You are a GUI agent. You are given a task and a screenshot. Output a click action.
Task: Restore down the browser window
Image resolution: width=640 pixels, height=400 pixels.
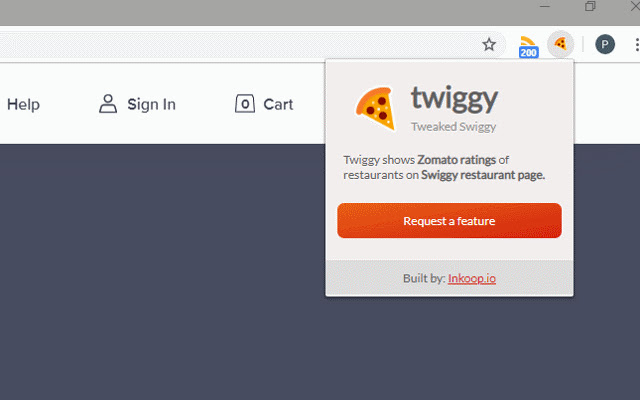590,6
